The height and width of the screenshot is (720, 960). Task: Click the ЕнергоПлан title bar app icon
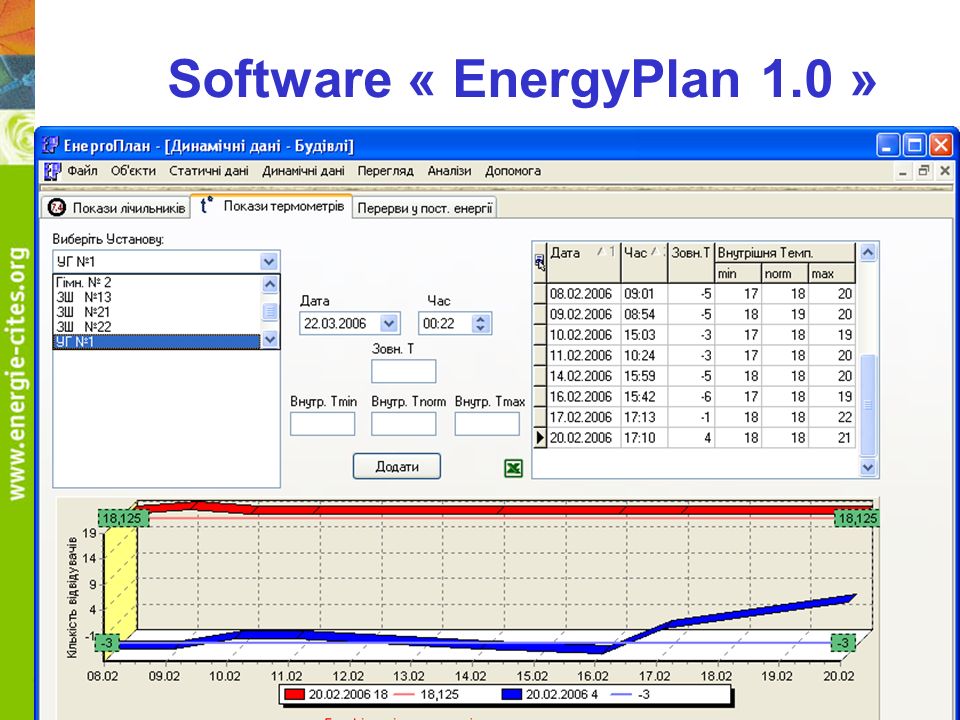coord(50,145)
